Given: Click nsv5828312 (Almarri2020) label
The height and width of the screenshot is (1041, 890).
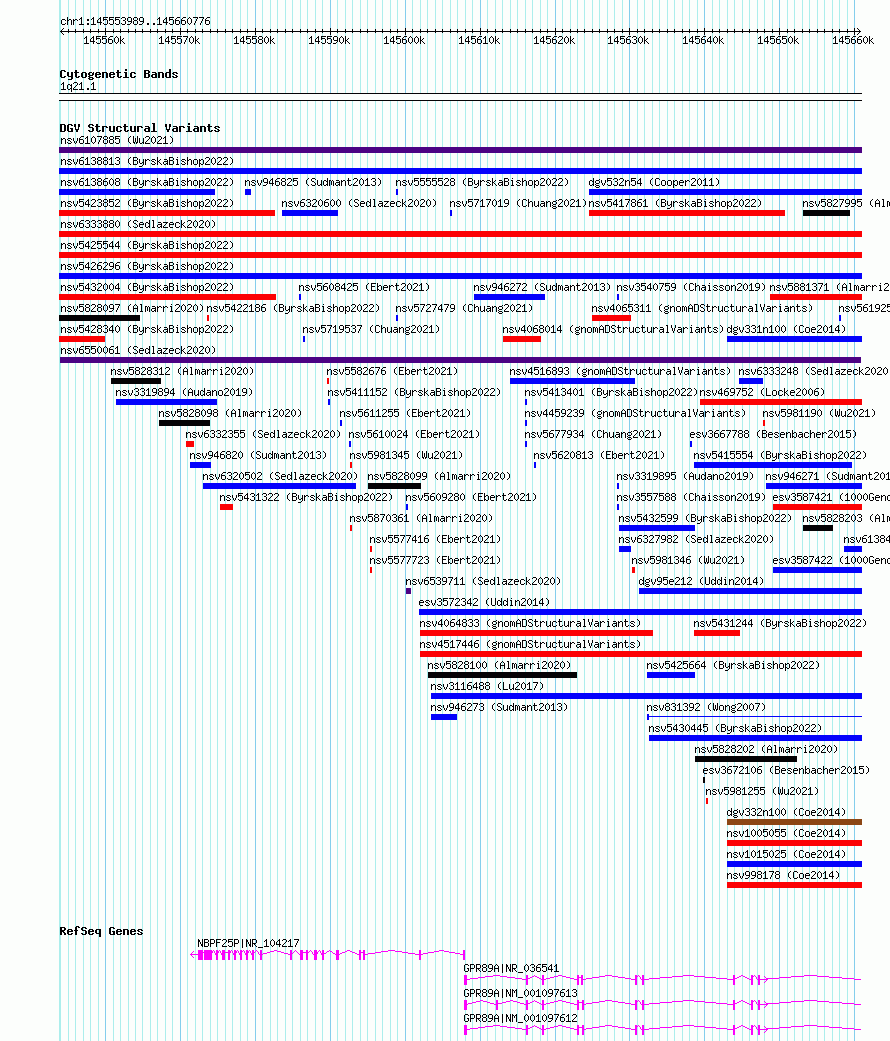Looking at the screenshot, I should pyautogui.click(x=183, y=371).
